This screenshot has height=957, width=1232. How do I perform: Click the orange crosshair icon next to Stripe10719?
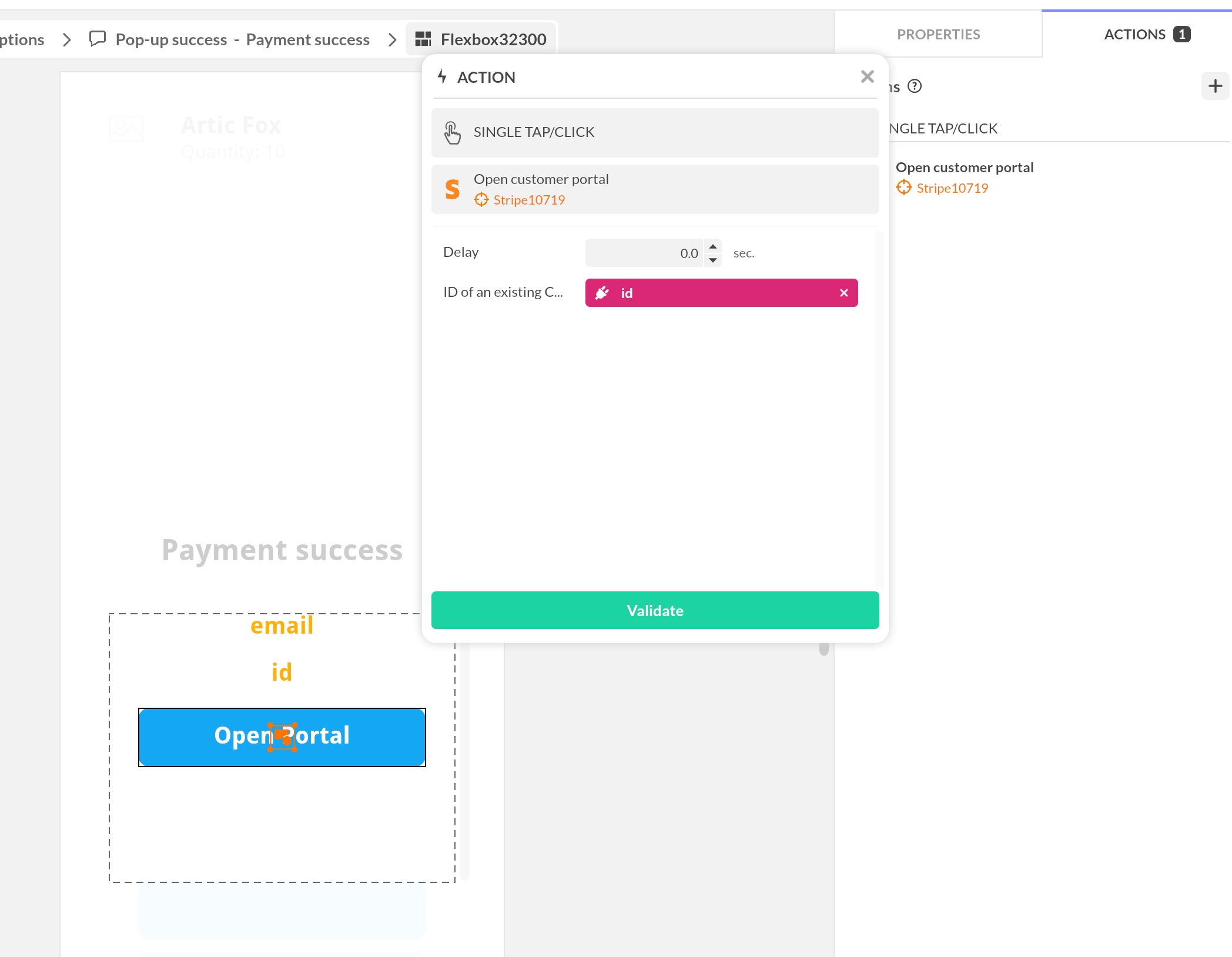(482, 200)
